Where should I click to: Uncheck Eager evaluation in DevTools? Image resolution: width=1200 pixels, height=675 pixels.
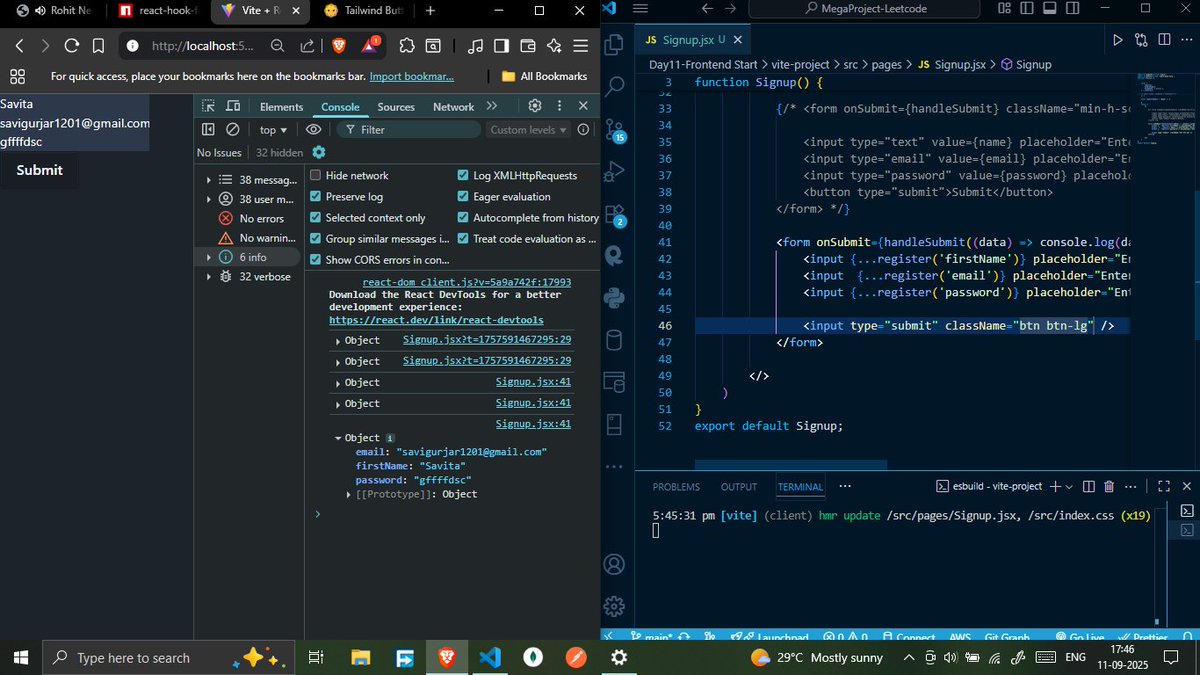click(464, 197)
